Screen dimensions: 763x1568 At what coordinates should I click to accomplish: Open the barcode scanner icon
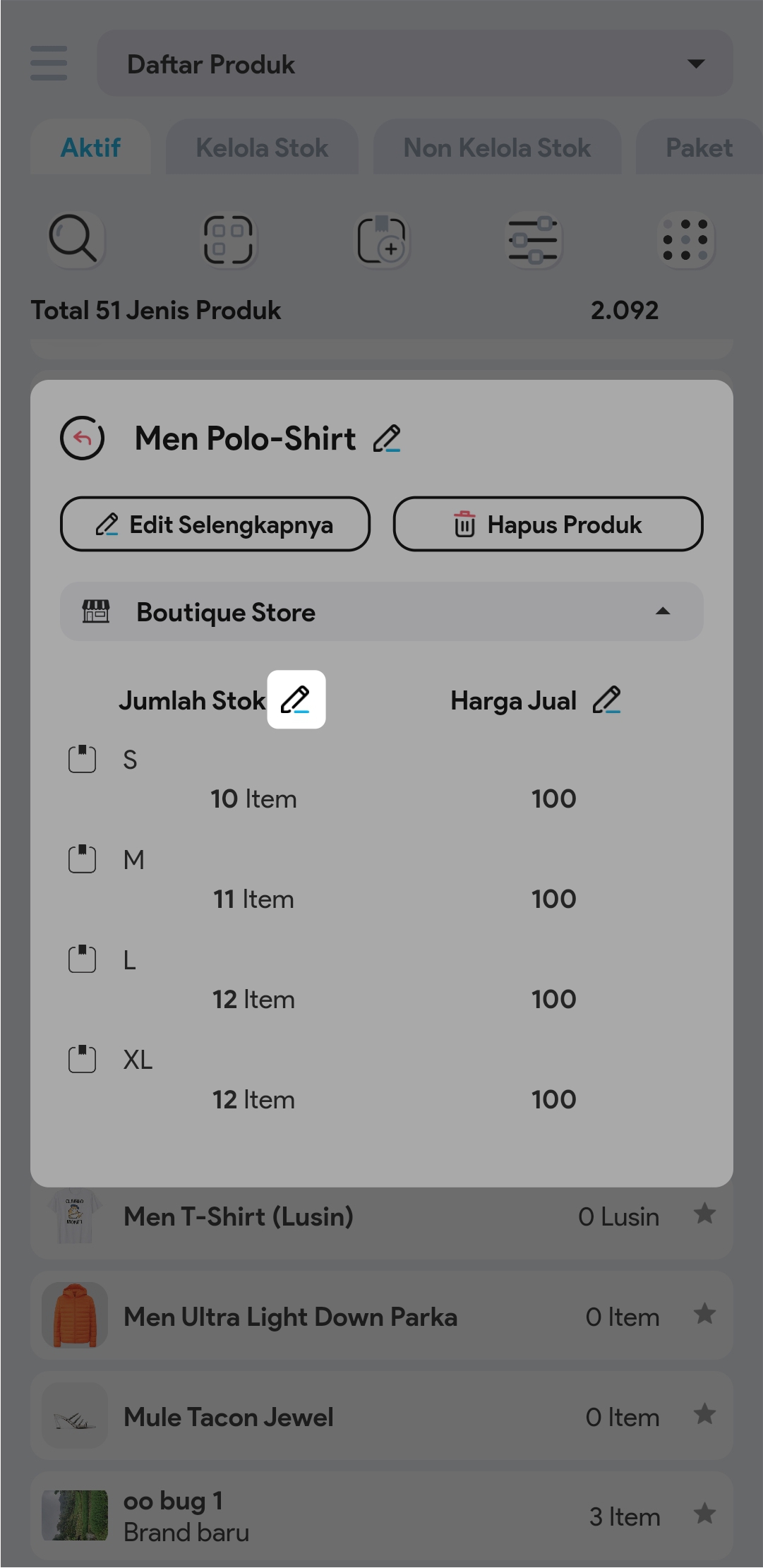[228, 240]
